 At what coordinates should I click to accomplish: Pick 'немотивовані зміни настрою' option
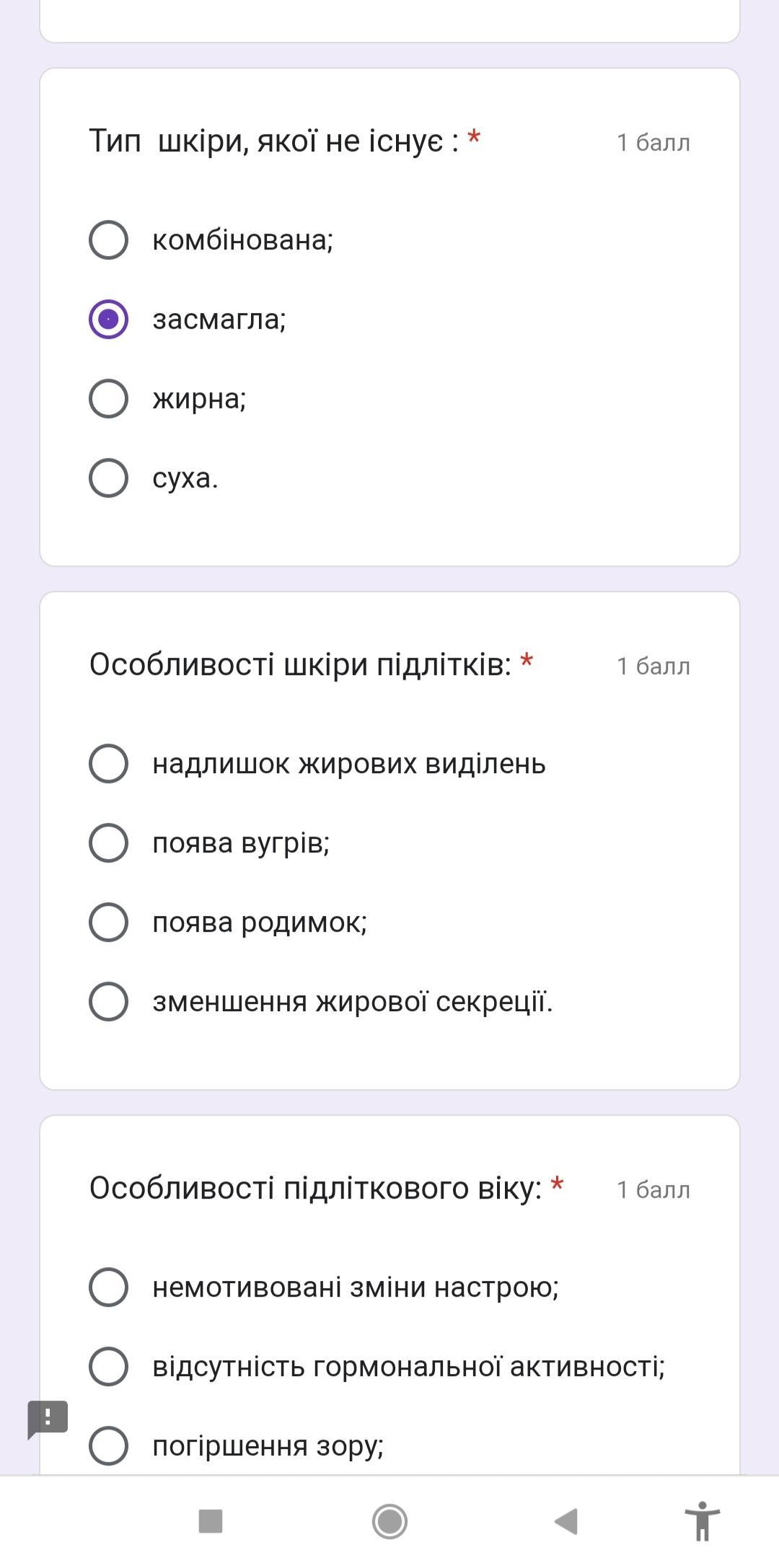coord(109,1287)
